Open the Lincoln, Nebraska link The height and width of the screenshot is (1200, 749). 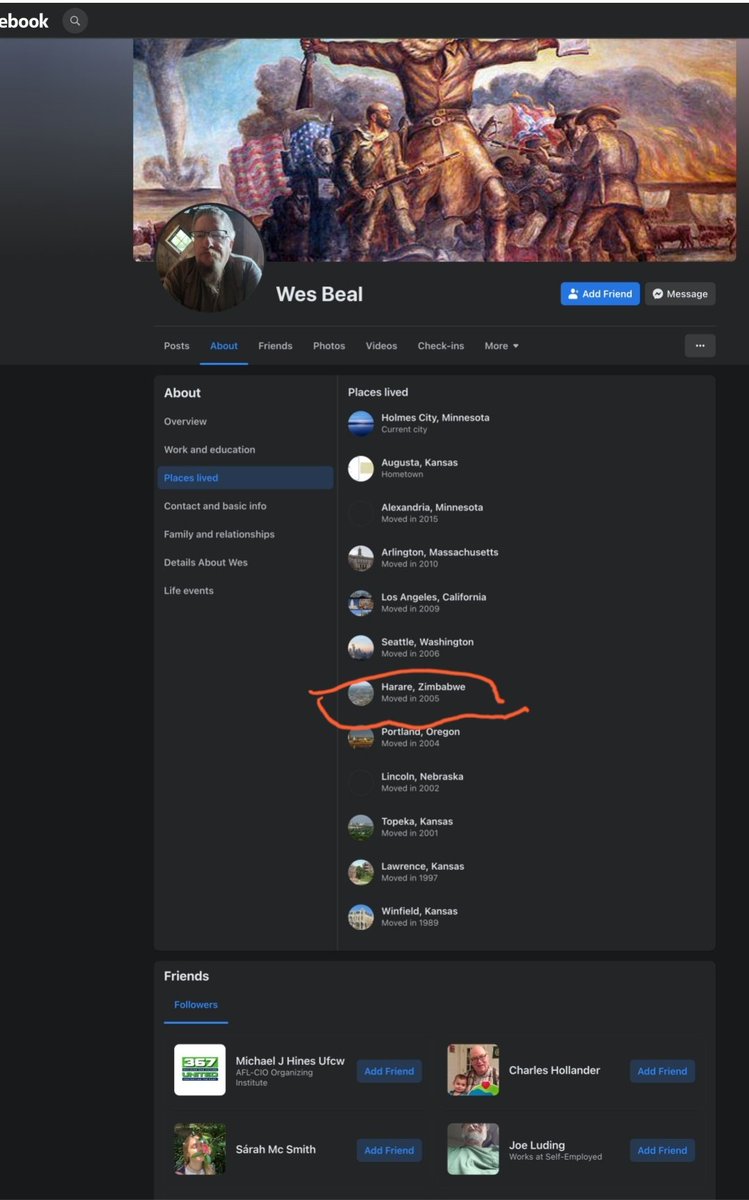click(422, 776)
